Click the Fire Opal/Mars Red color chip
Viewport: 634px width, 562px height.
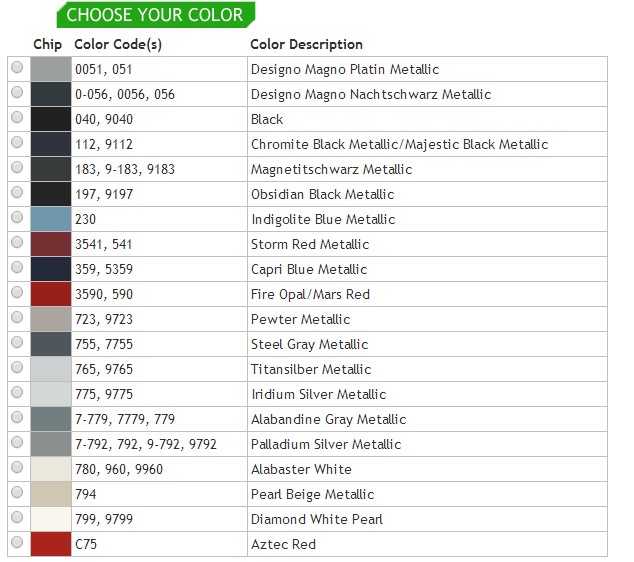coord(50,294)
